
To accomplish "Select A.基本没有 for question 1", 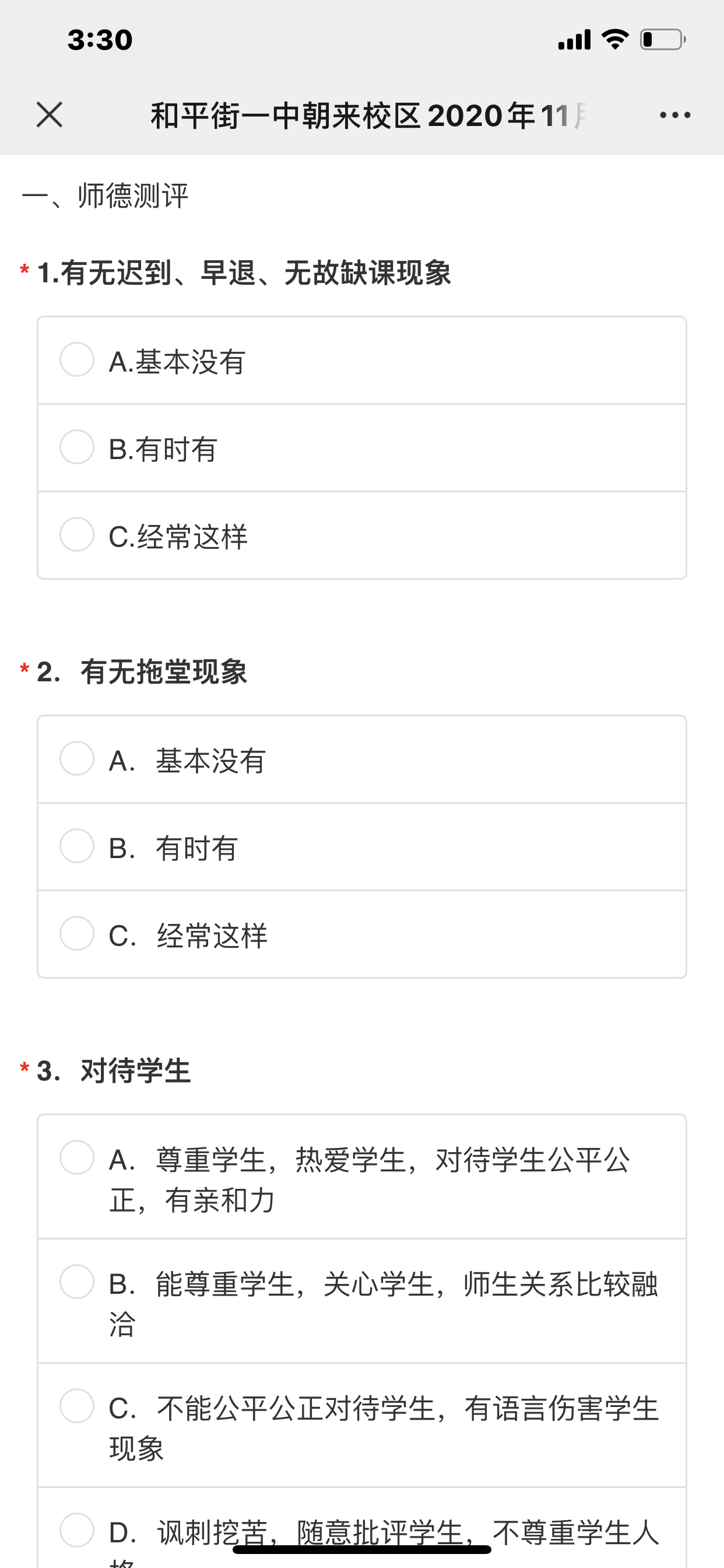I will 77,360.
